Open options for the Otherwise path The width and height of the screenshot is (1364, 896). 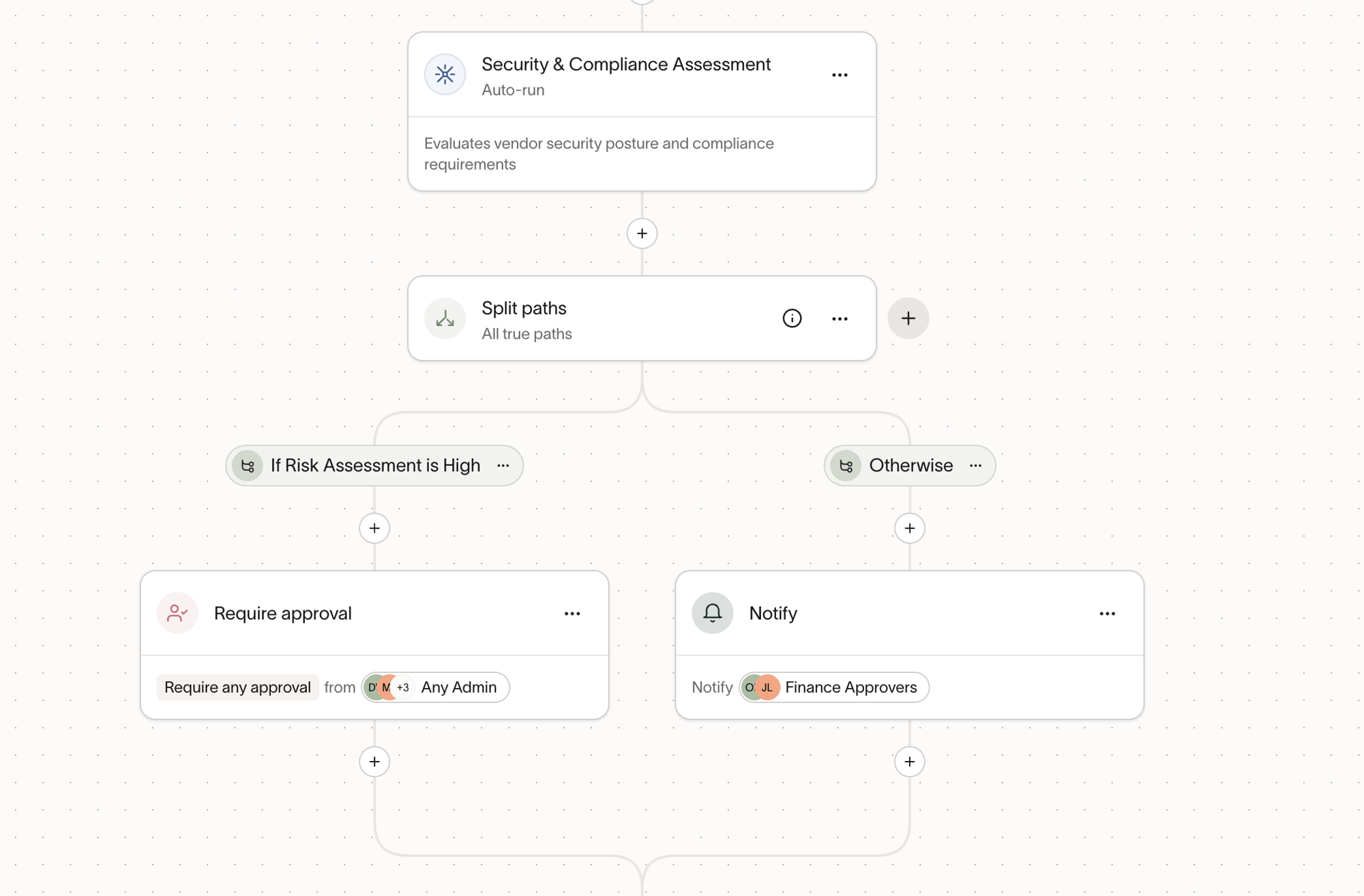[x=975, y=466]
